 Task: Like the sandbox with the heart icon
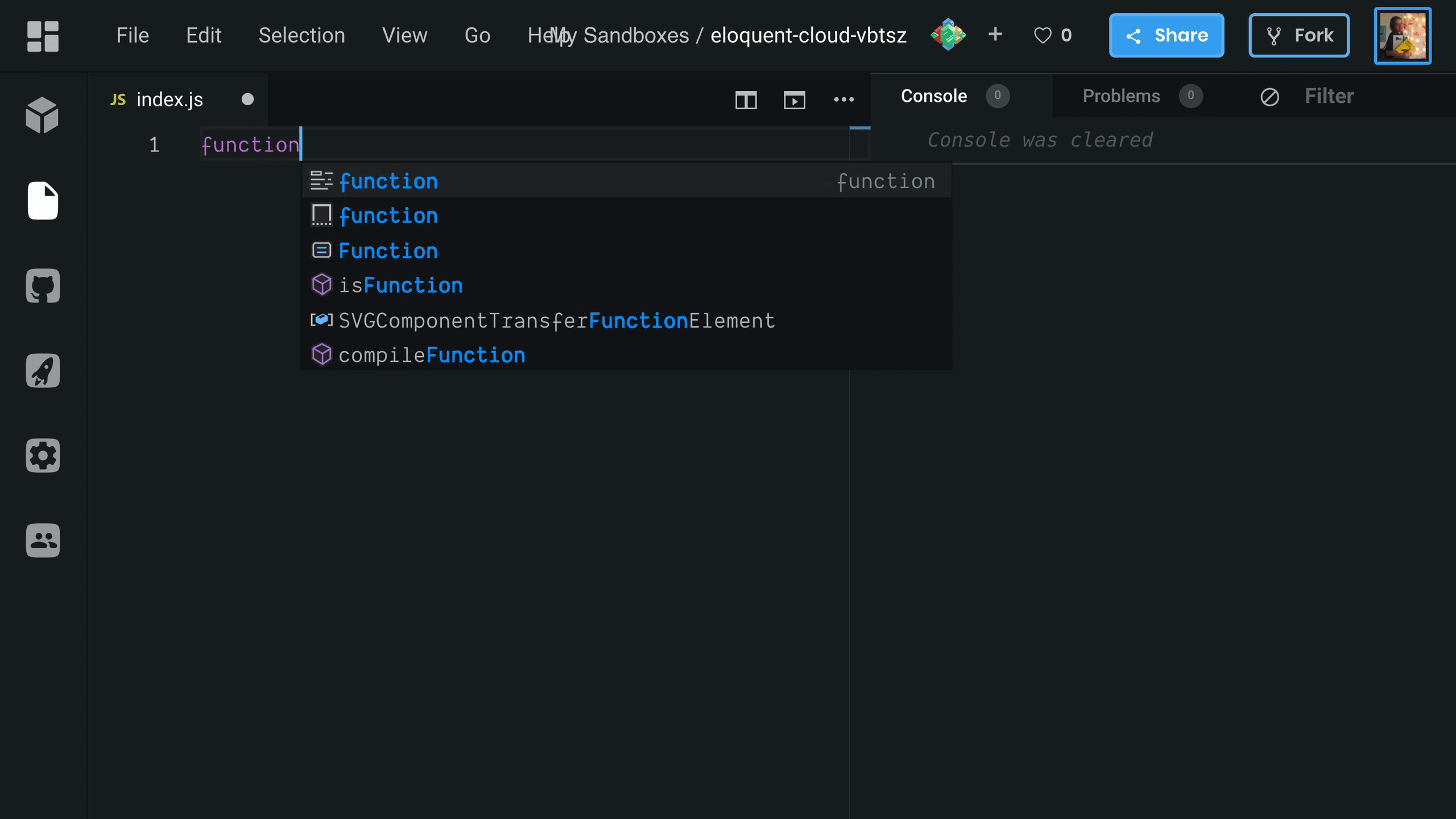(x=1043, y=35)
